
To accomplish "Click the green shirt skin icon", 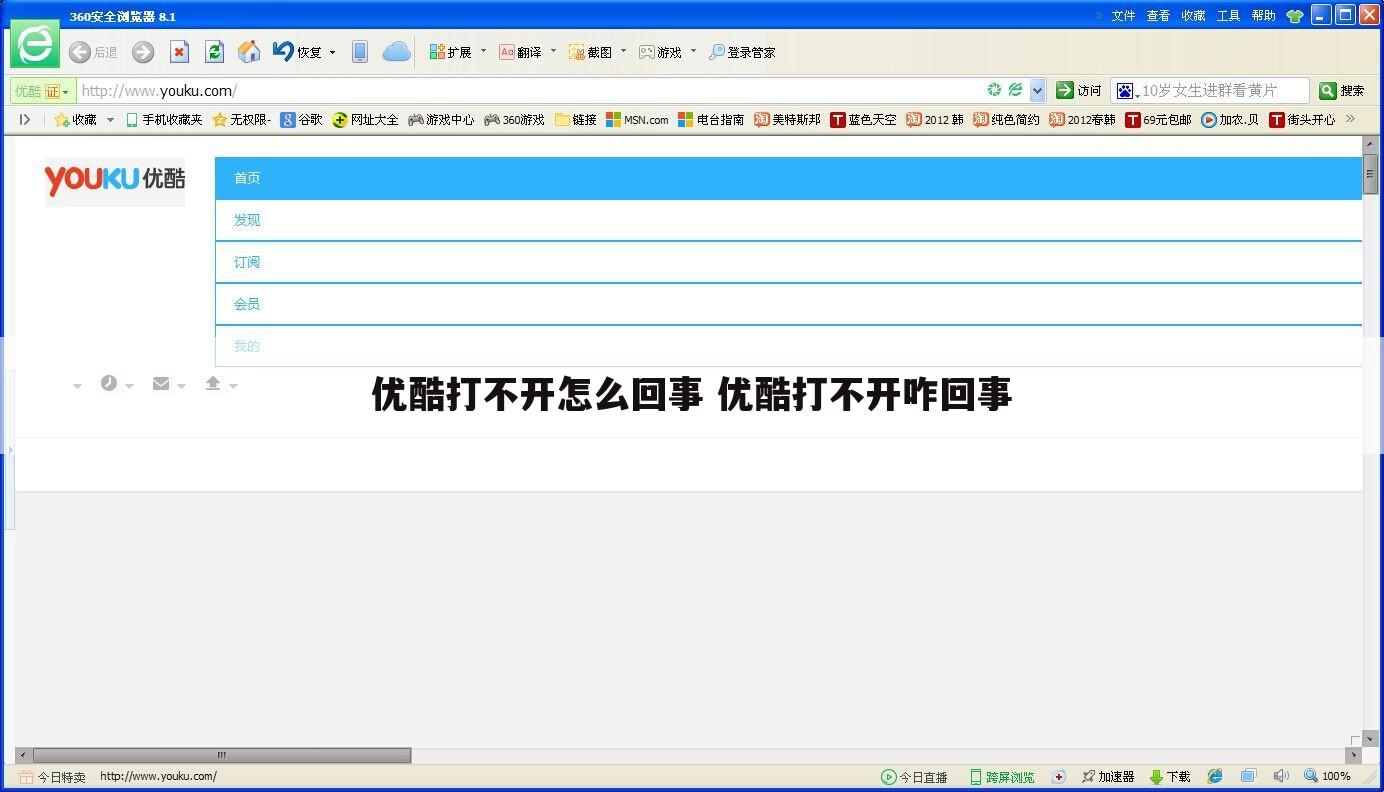I will click(1295, 16).
